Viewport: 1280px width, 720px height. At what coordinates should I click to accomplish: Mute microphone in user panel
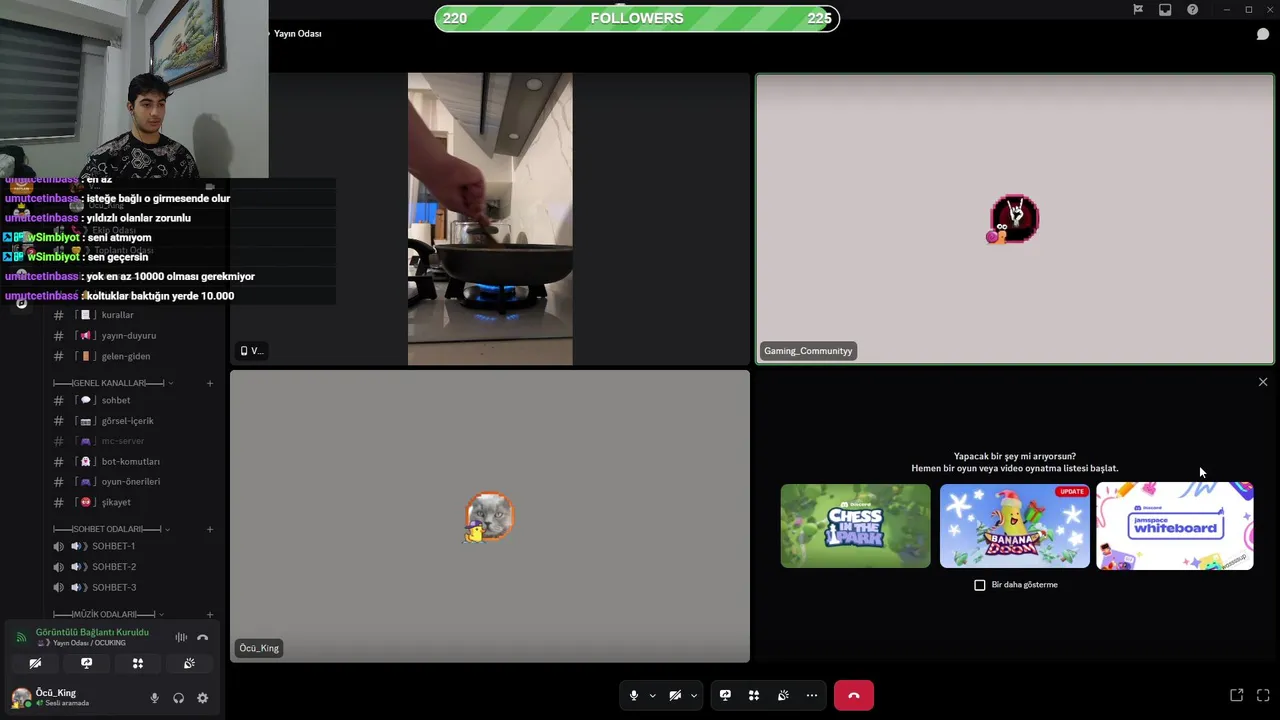pyautogui.click(x=154, y=698)
